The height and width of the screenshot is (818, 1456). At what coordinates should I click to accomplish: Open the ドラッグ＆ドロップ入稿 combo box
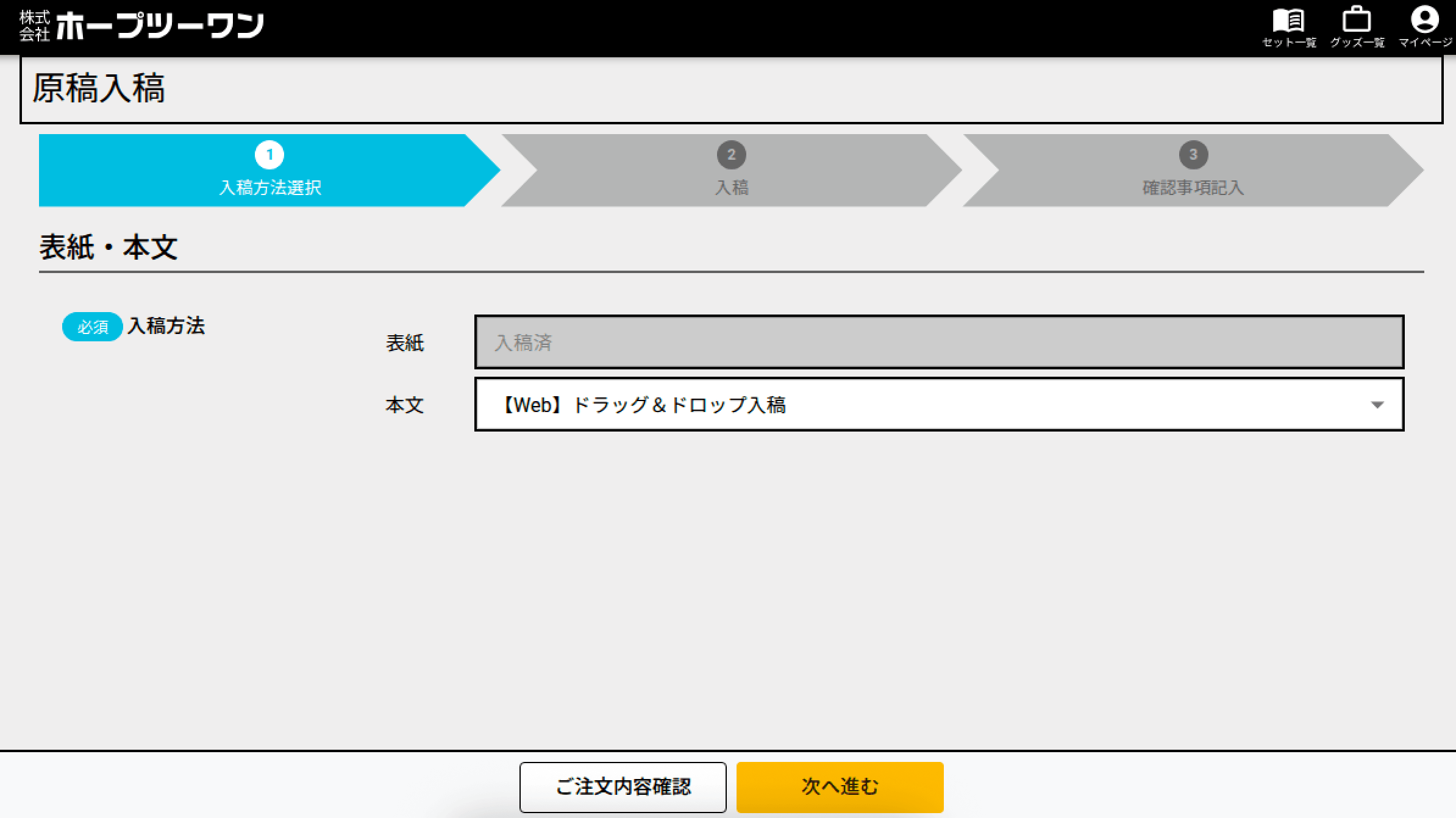point(939,404)
